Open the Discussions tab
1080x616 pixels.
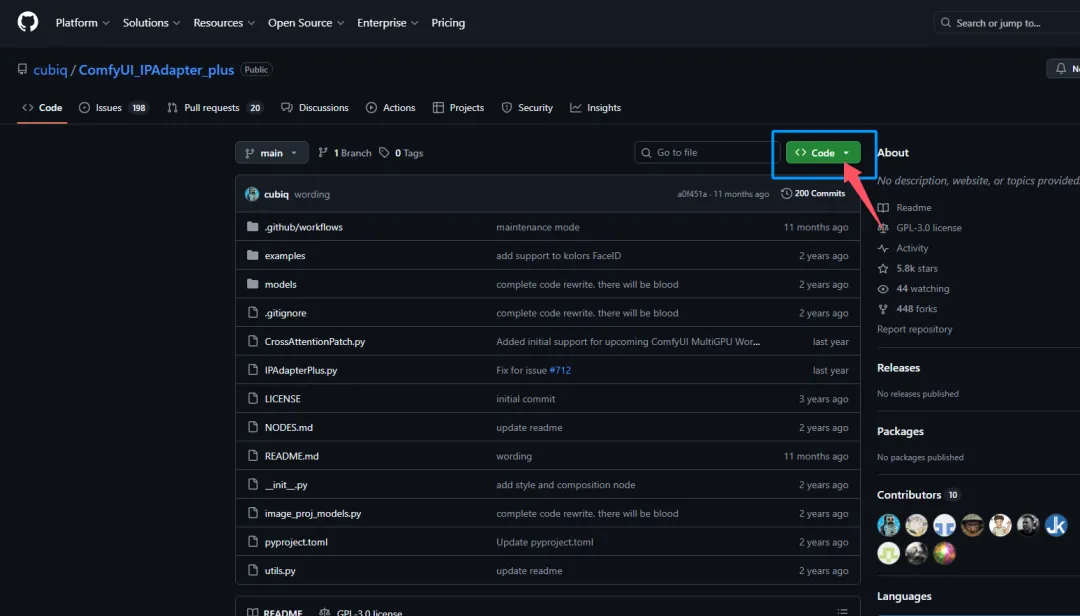tap(315, 107)
